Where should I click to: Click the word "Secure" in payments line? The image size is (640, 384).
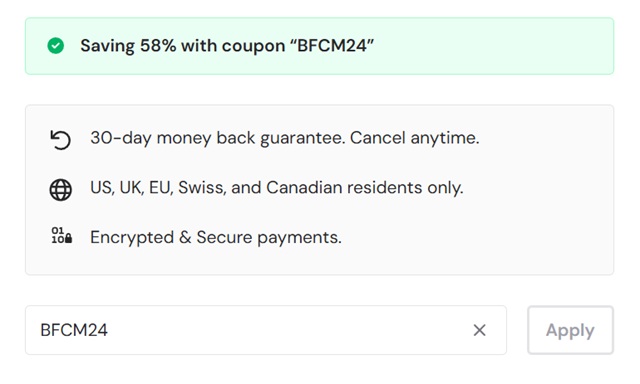224,238
